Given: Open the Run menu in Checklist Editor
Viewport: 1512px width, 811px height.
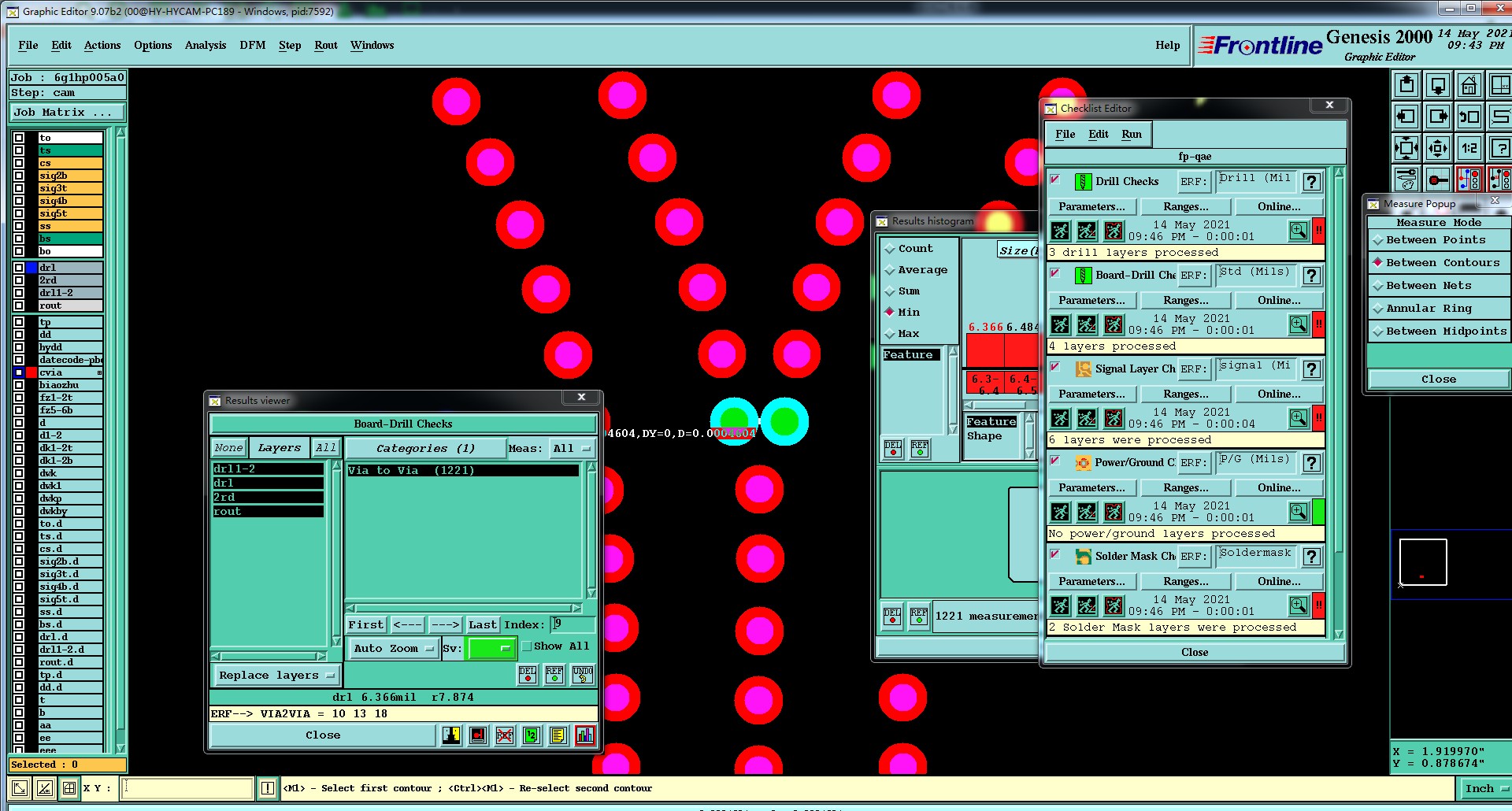Looking at the screenshot, I should 1132,135.
